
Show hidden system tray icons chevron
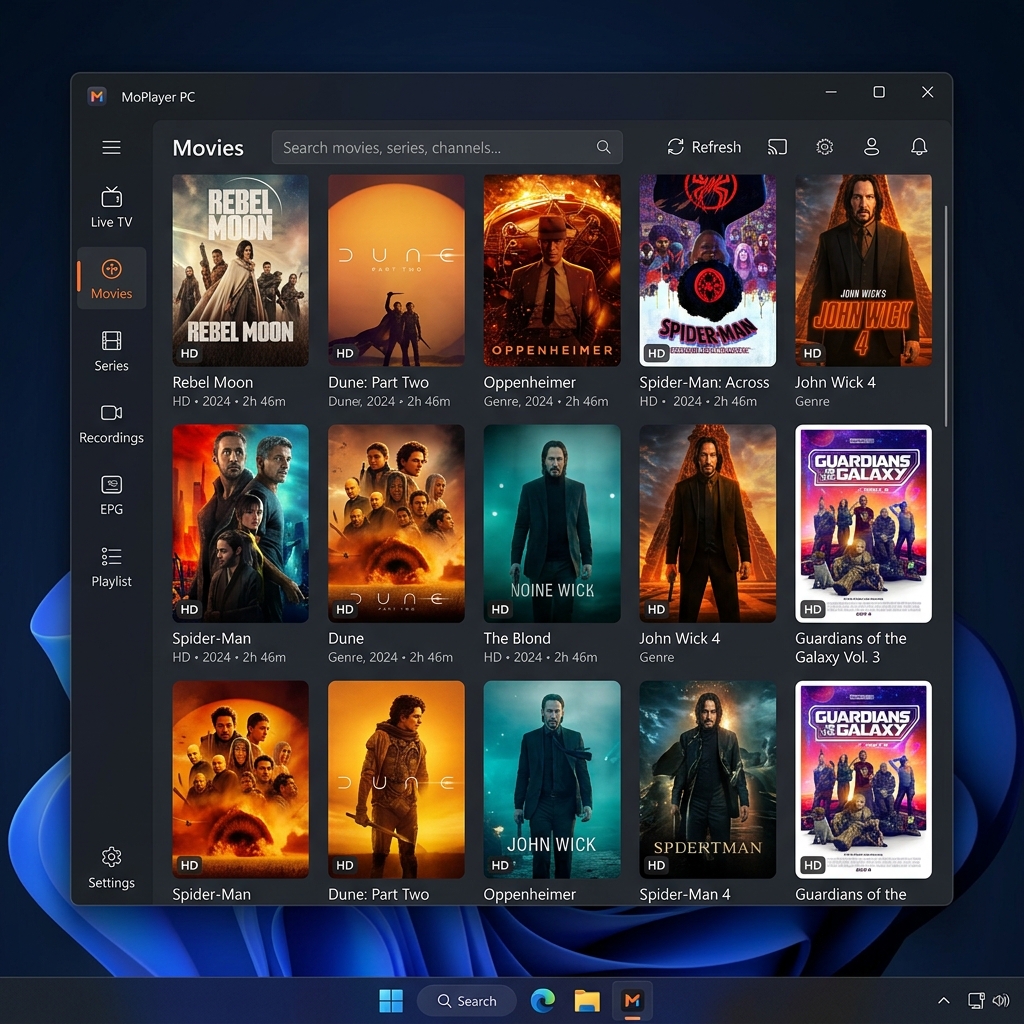pyautogui.click(x=944, y=1000)
